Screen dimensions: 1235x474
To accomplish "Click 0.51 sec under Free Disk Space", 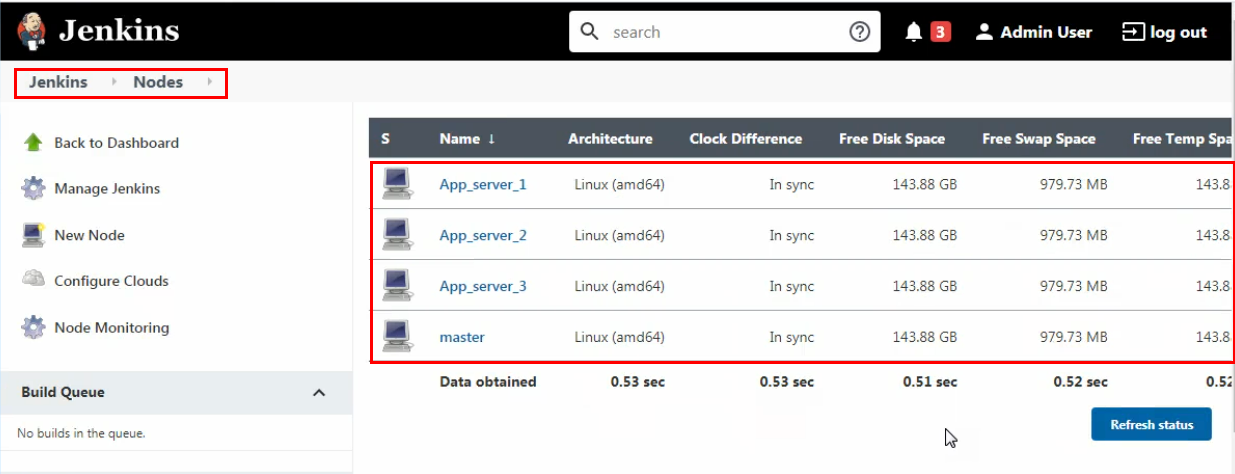I will pos(930,382).
